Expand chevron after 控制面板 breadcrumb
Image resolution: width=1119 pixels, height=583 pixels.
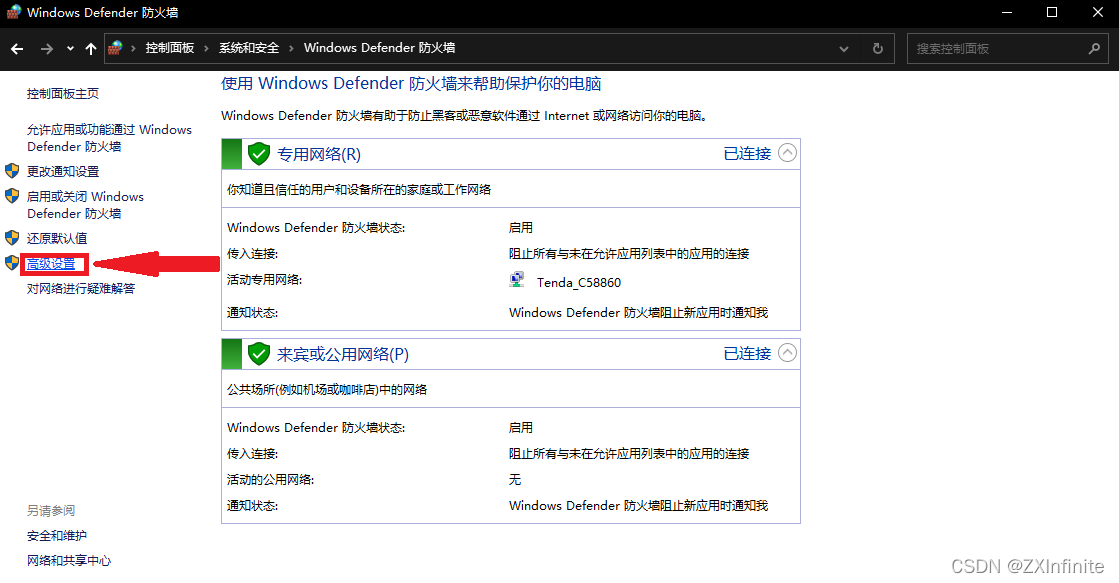pyautogui.click(x=206, y=49)
